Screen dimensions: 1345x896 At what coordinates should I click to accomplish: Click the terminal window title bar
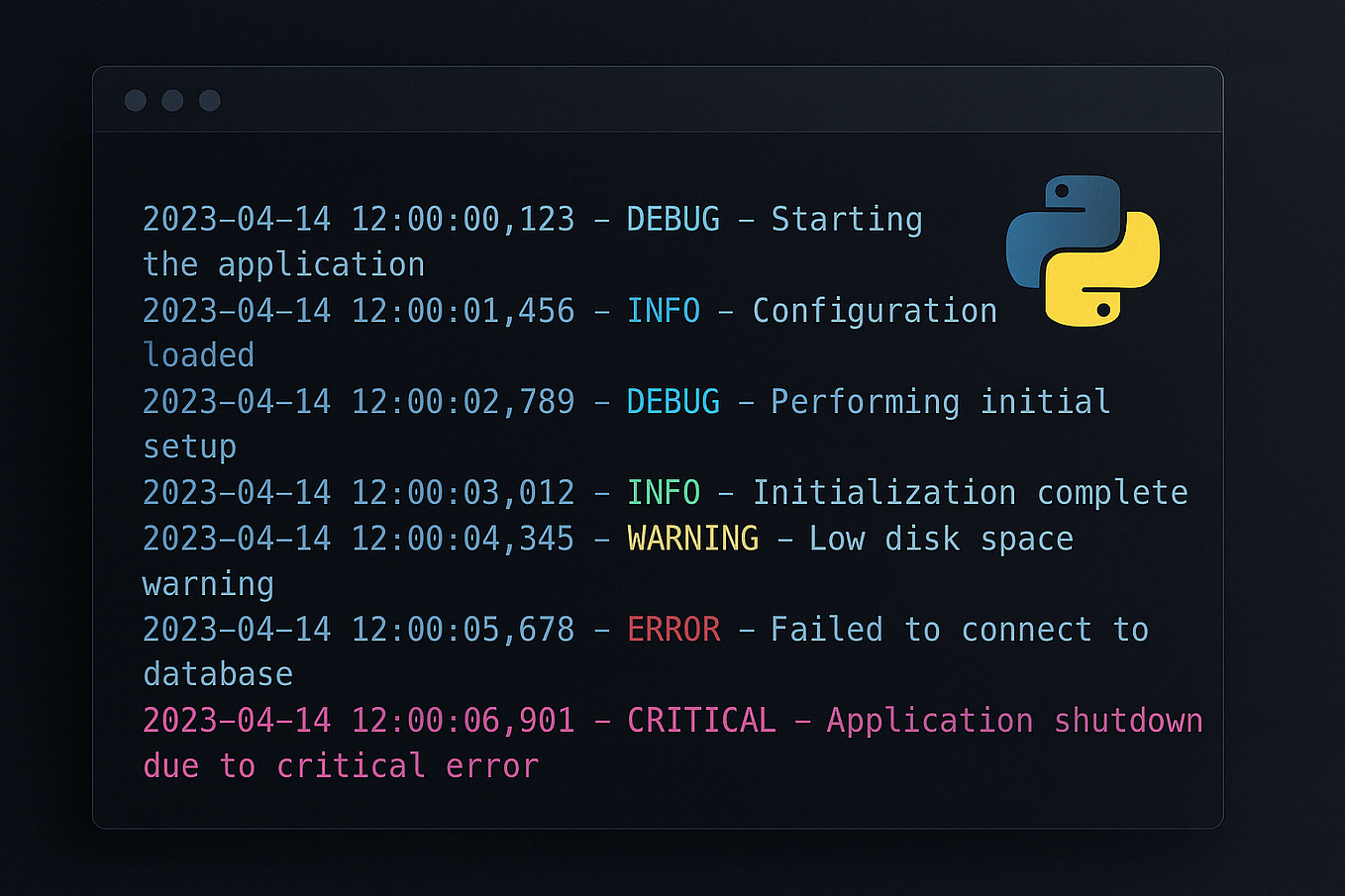coord(658,100)
